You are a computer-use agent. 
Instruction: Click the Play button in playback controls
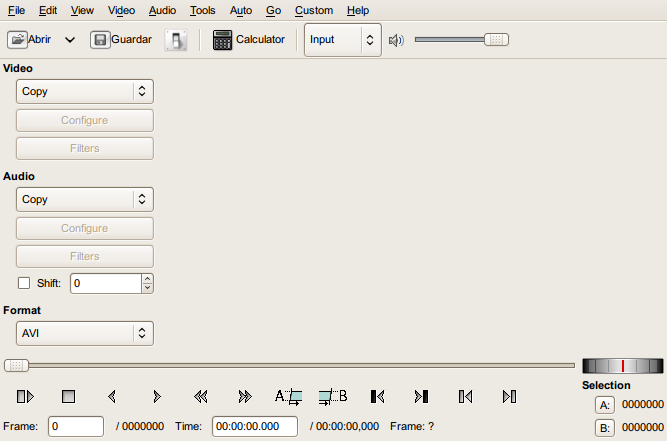(26, 396)
